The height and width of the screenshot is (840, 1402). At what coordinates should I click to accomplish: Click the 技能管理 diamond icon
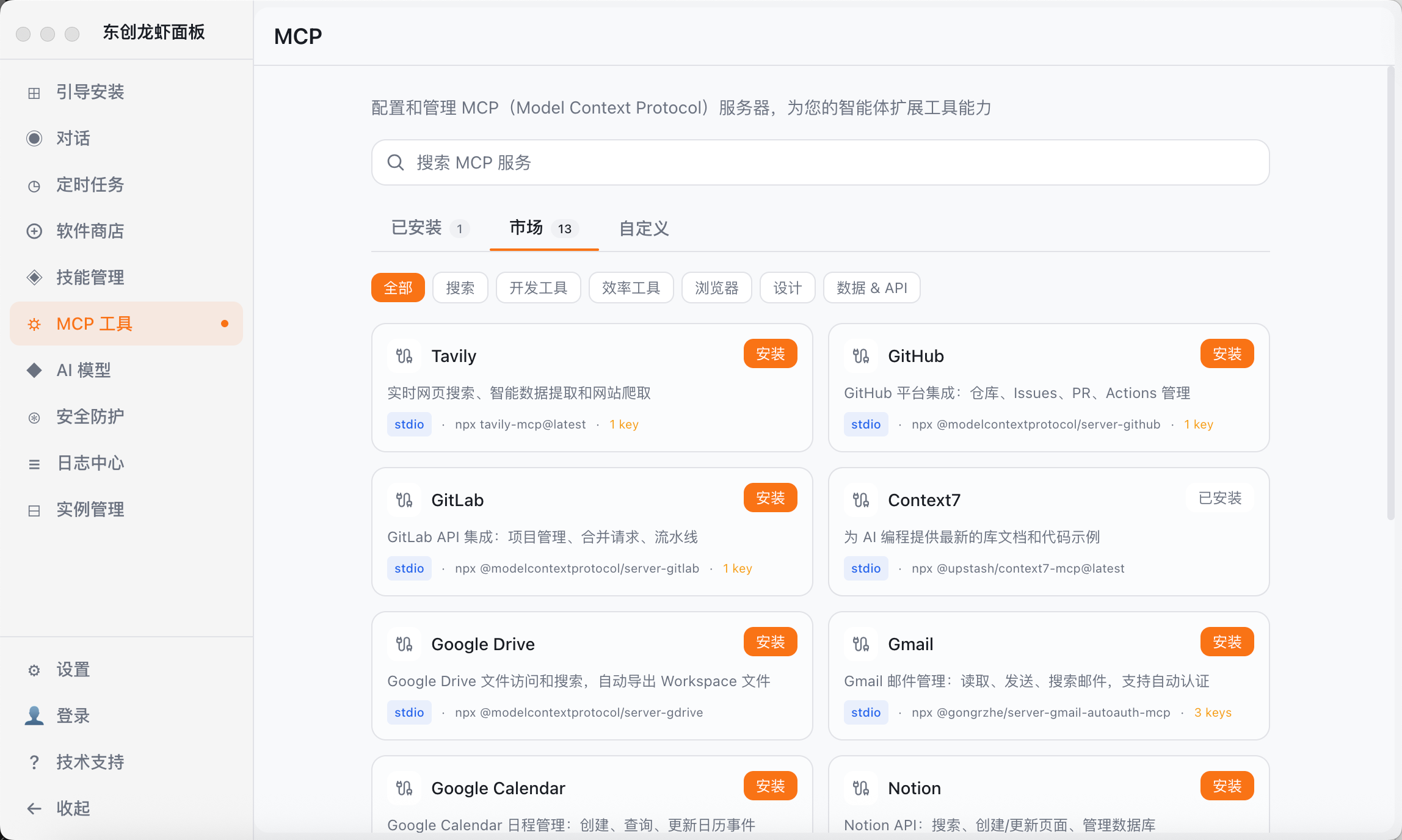[34, 277]
